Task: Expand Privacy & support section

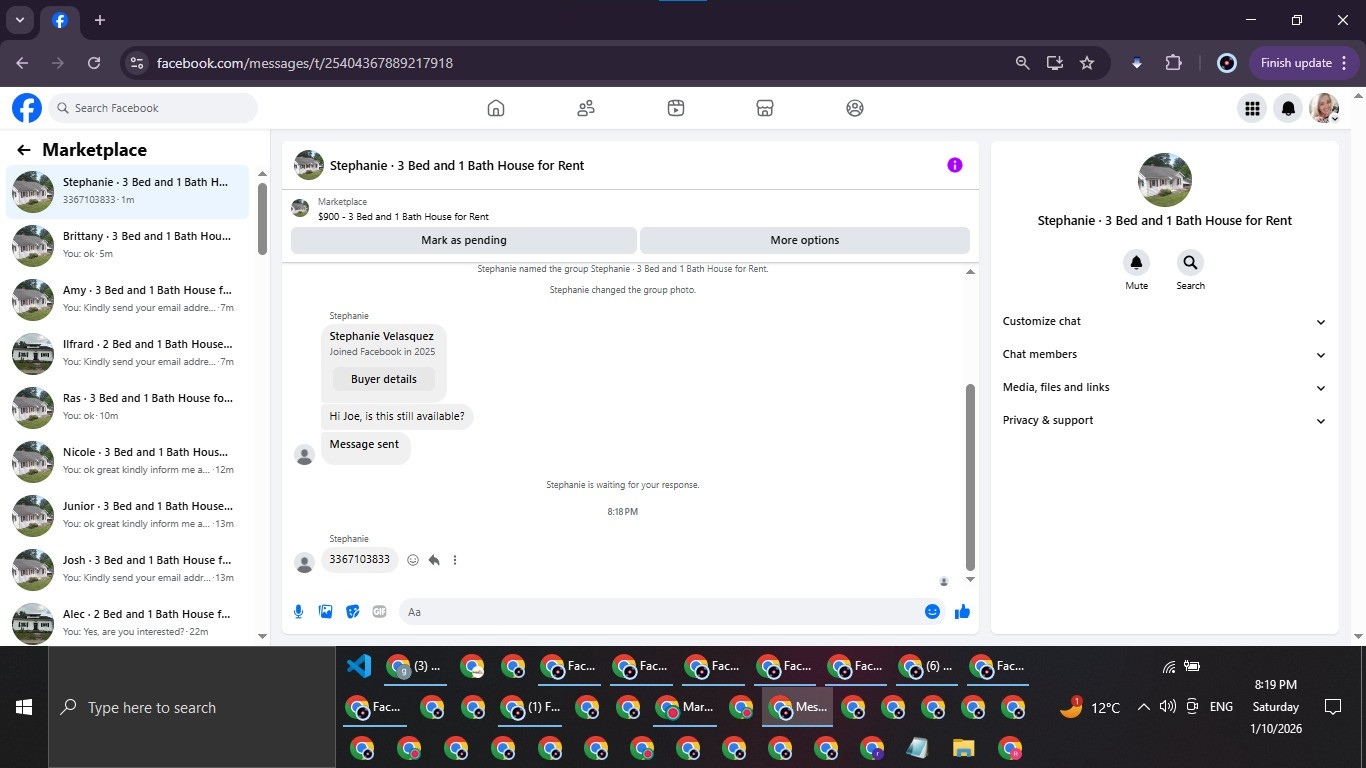Action: (1165, 420)
